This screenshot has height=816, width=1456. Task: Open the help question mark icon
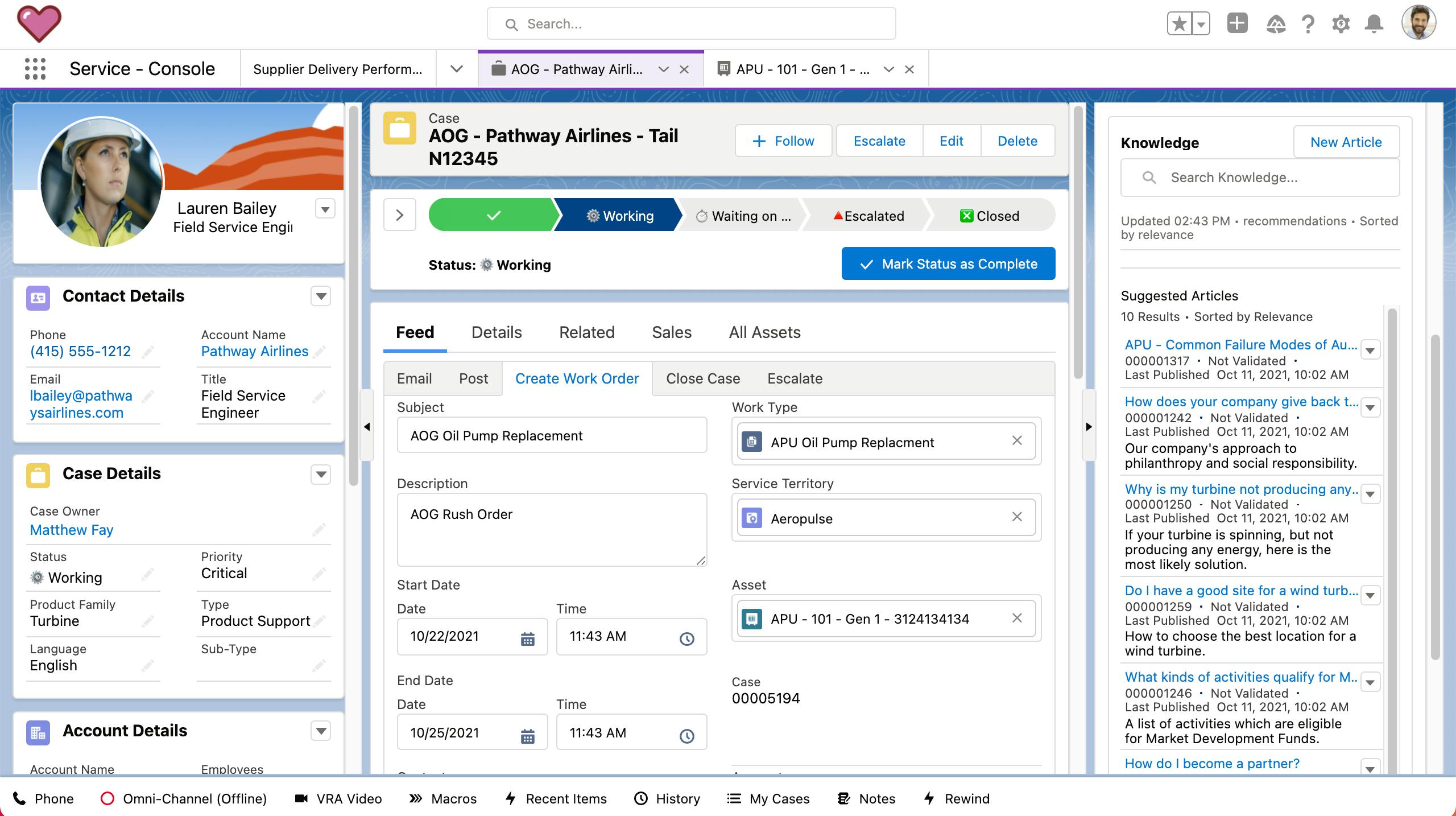pos(1308,24)
